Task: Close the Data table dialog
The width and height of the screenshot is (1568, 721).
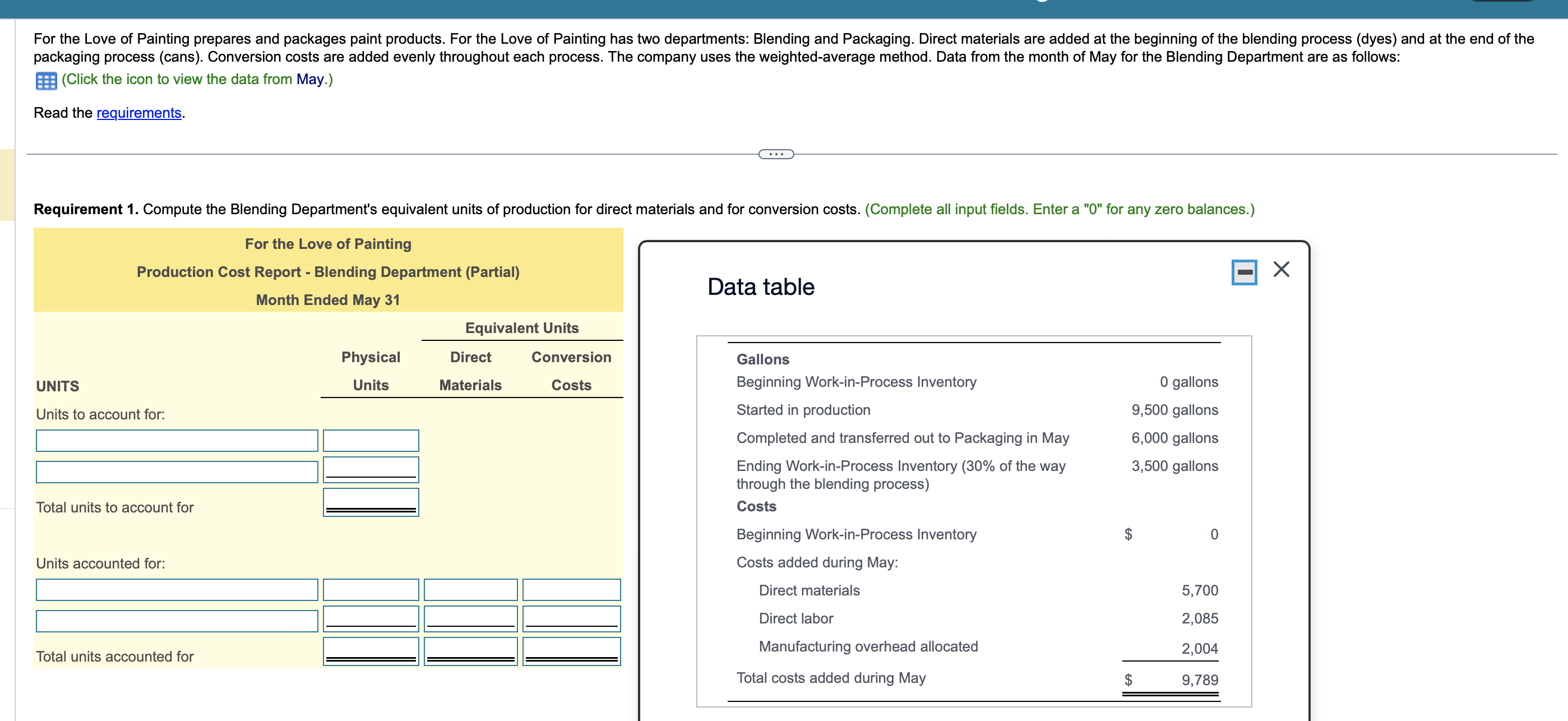Action: point(1281,269)
